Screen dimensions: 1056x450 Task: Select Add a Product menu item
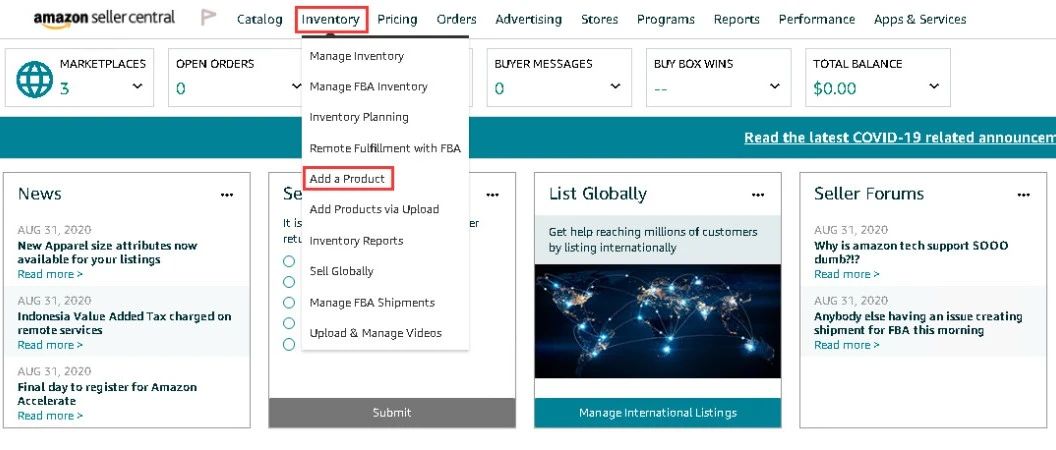point(347,179)
